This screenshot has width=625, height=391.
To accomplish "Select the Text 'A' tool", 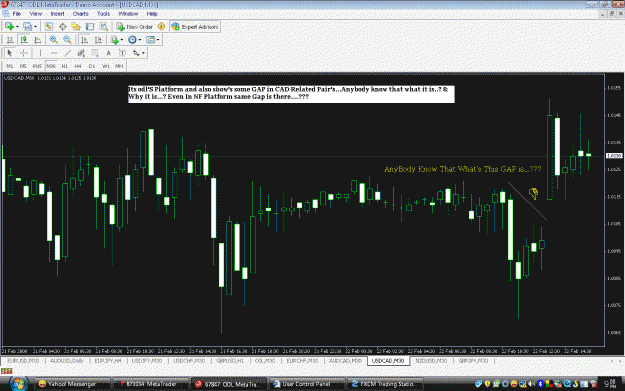I will pos(108,53).
